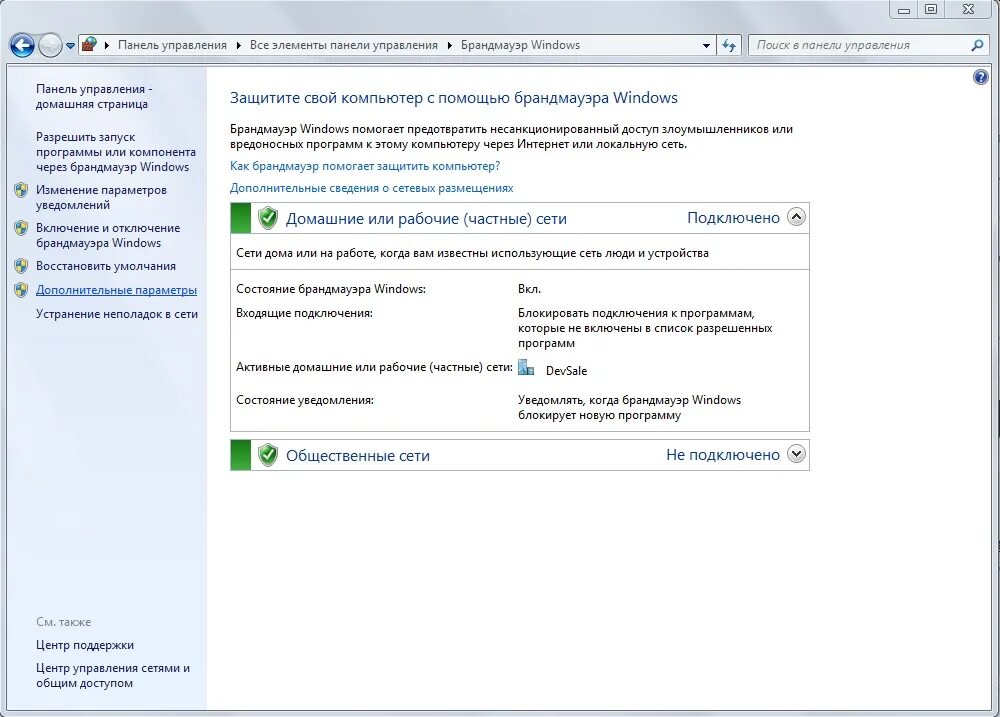Expand arrow after 'Панель управления' breadcrumb
Viewport: 1000px width, 717px height.
tap(239, 45)
